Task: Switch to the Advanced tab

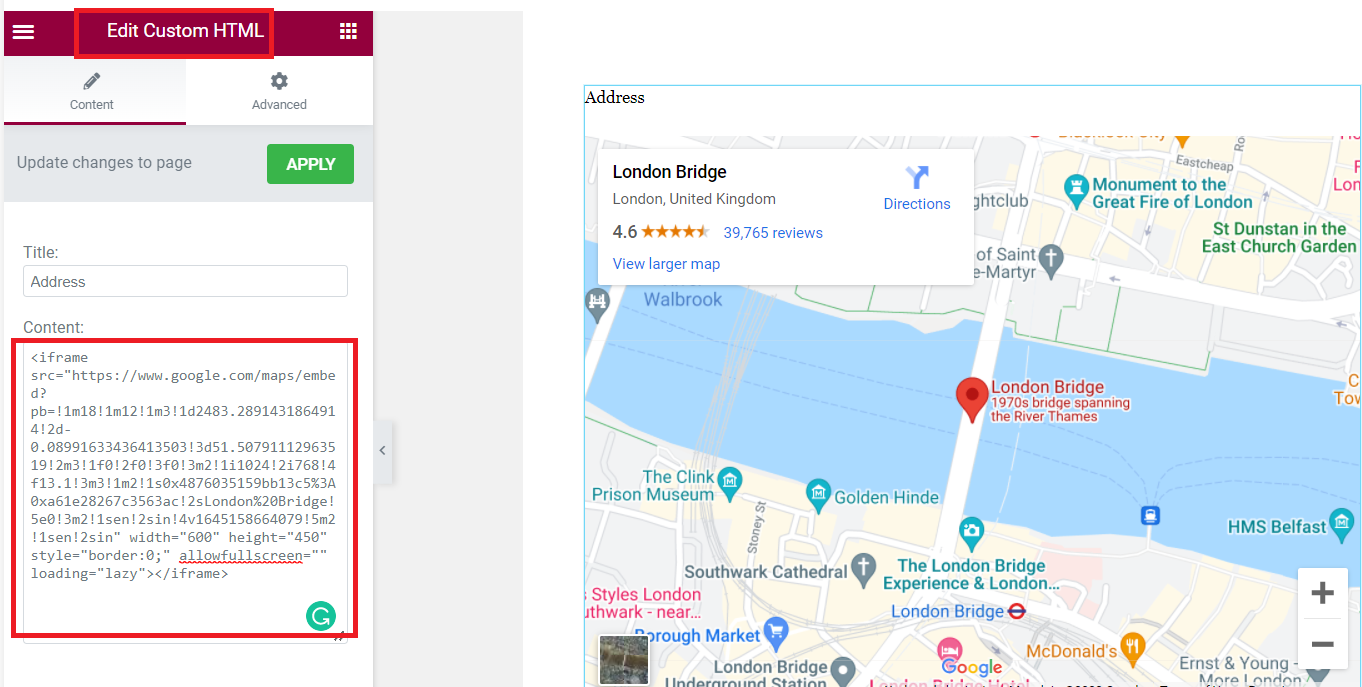Action: 279,91
